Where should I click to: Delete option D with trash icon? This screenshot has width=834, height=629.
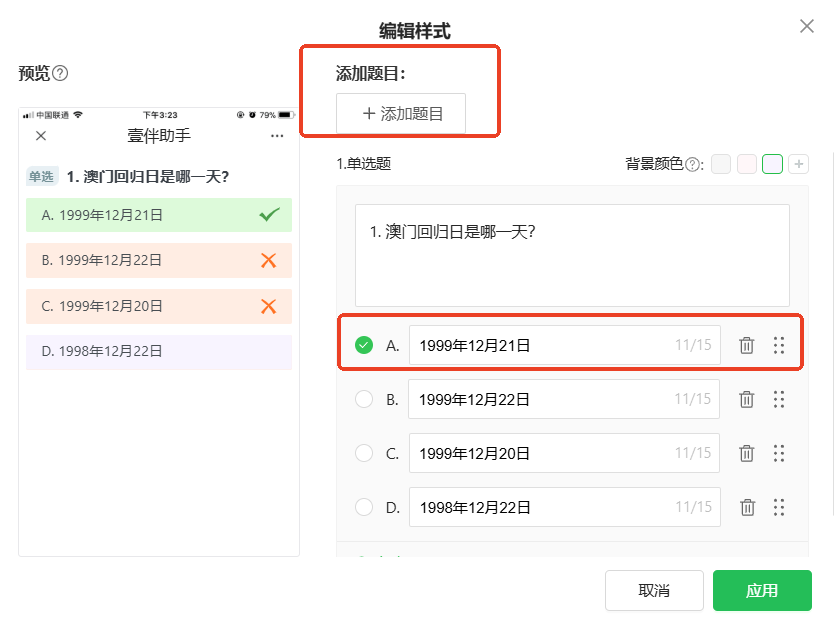tap(747, 507)
